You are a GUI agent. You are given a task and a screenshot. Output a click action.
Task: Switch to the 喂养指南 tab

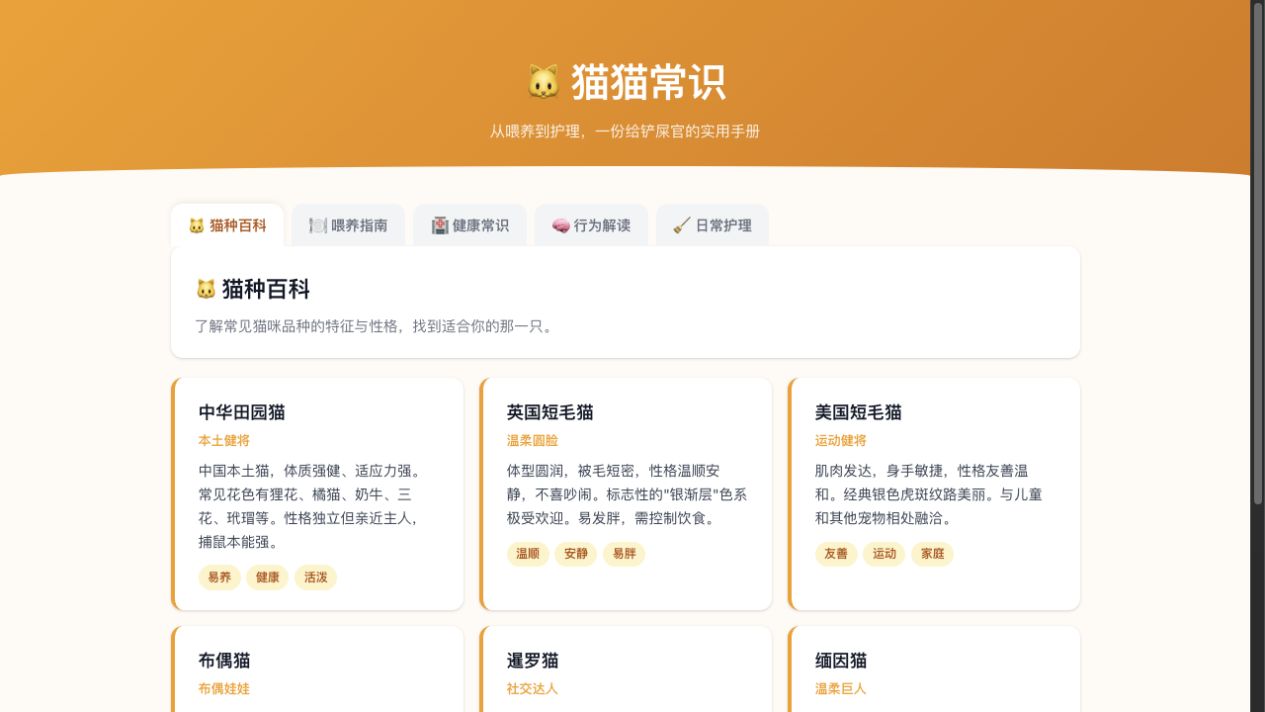pos(348,225)
